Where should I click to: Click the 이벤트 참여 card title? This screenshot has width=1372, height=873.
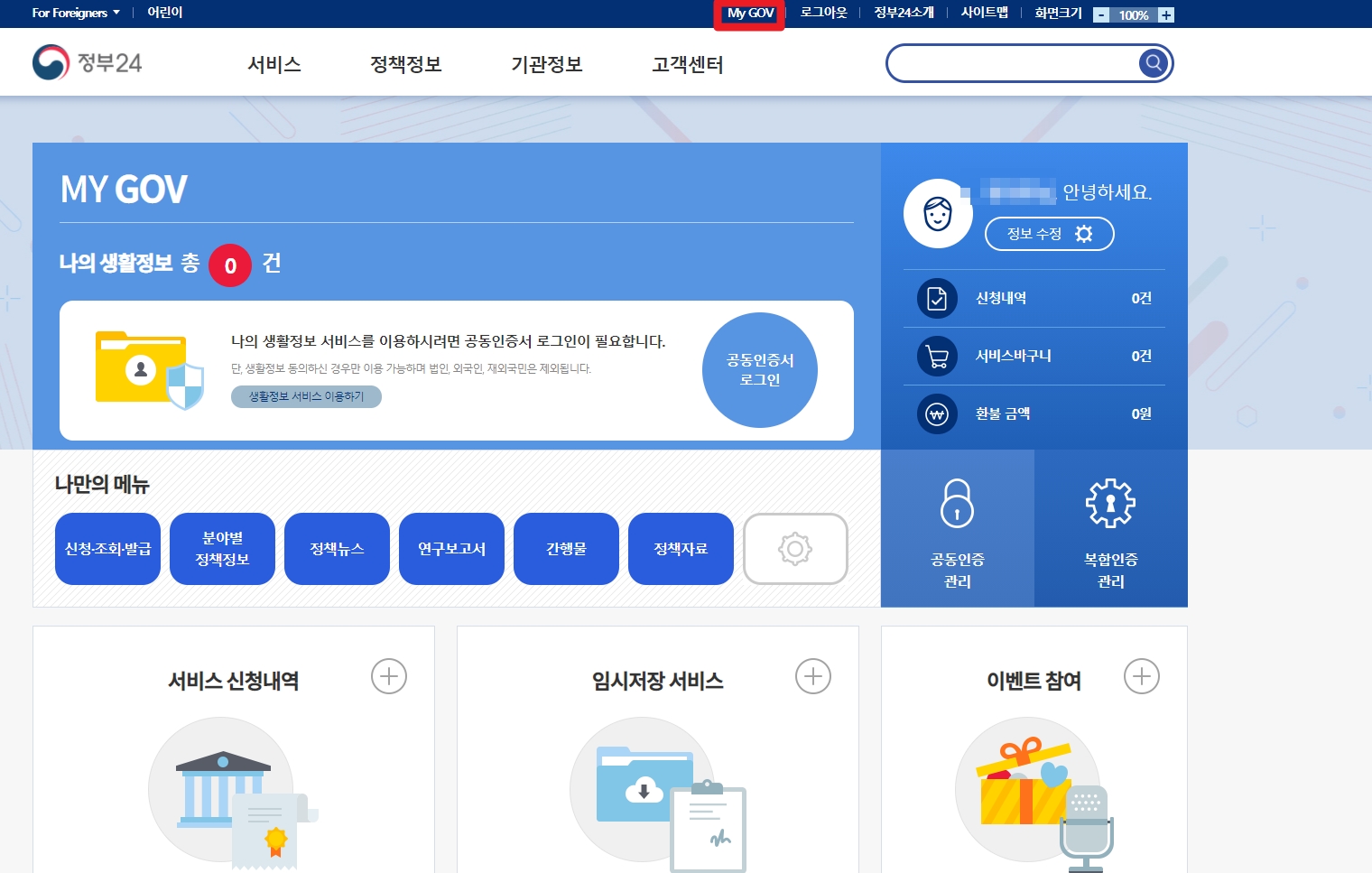(x=1034, y=681)
